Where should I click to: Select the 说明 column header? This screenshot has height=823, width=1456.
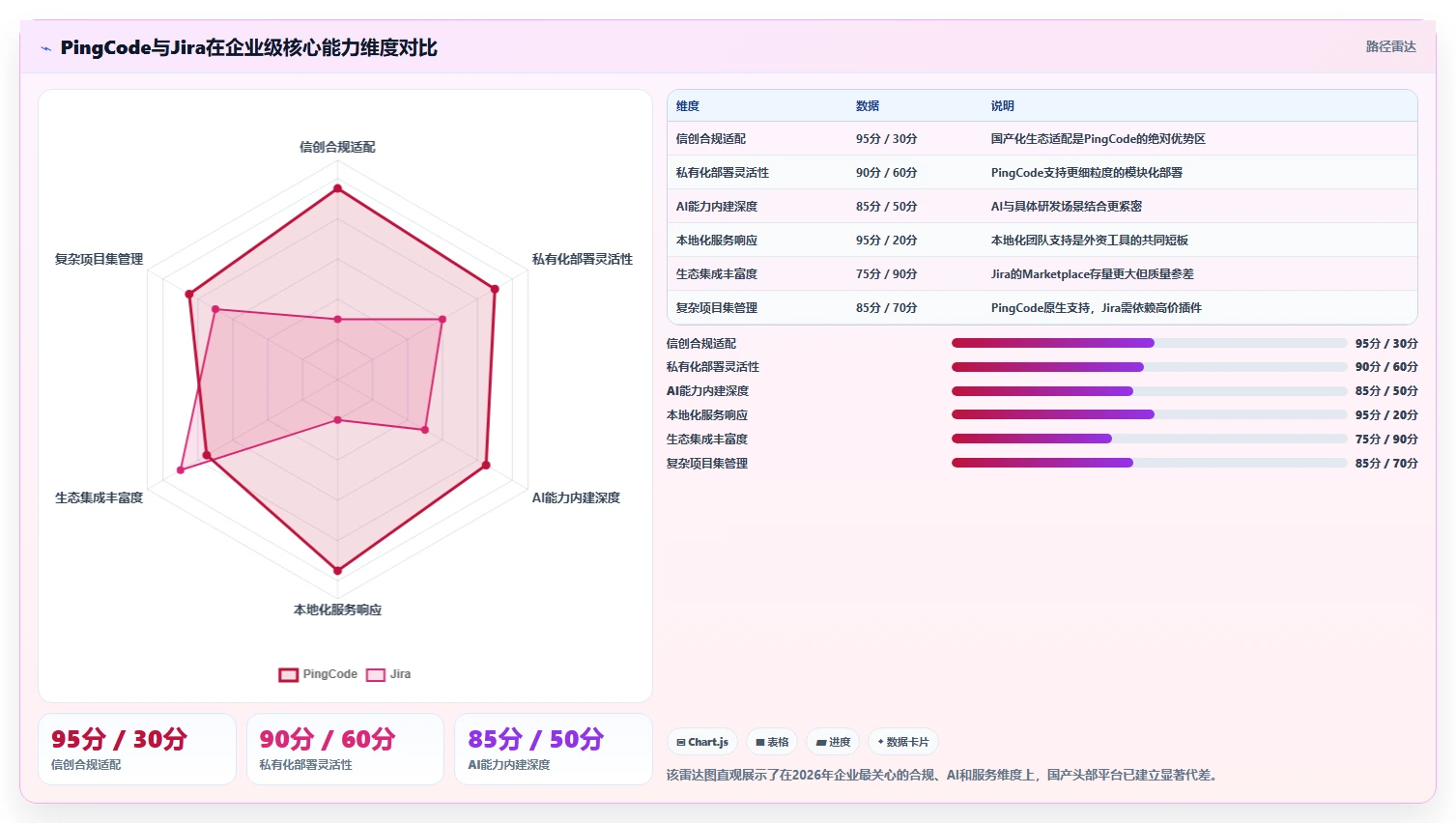(1003, 106)
